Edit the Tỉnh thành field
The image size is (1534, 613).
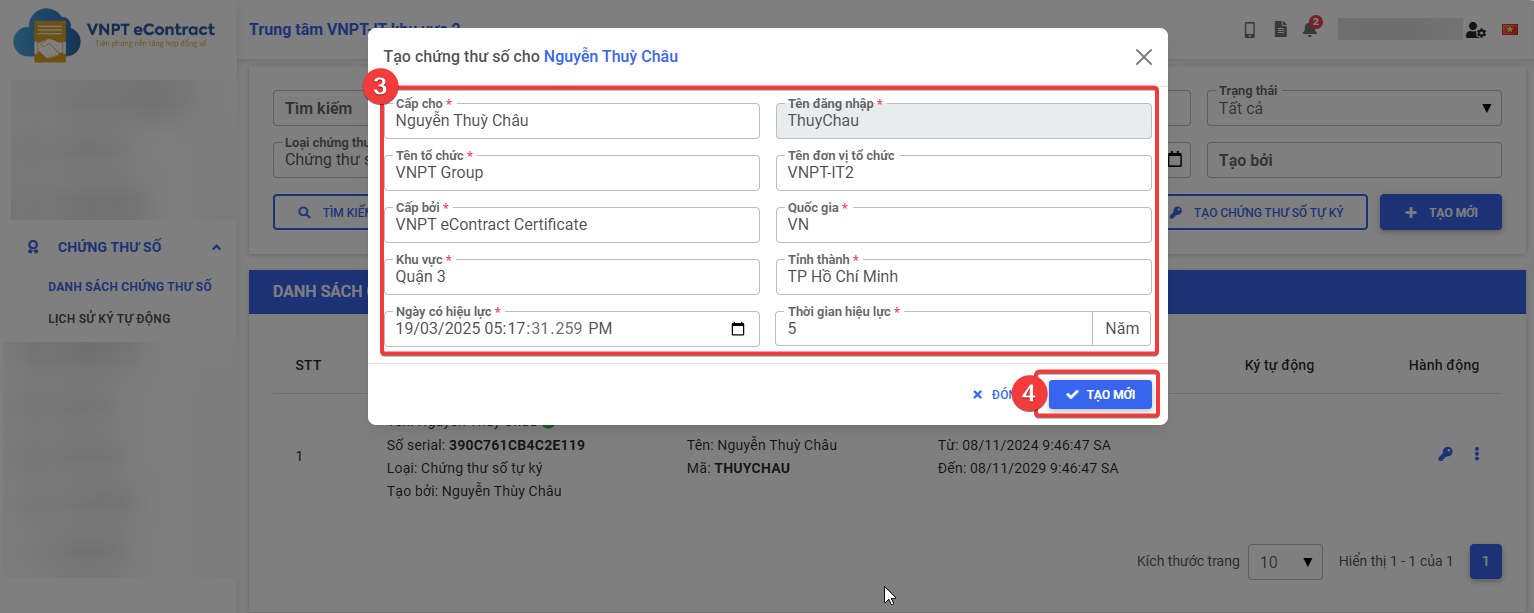pos(963,277)
